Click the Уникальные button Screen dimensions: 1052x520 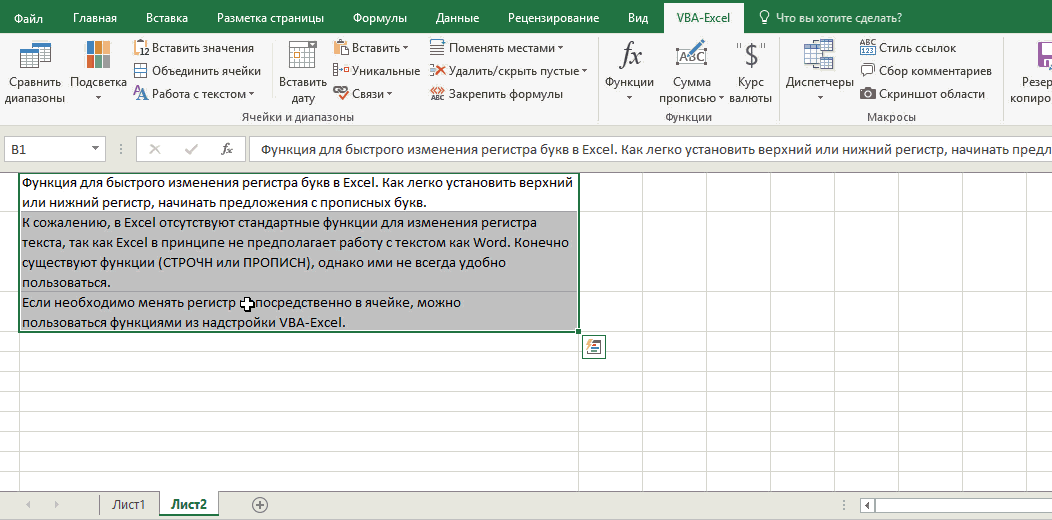[376, 70]
